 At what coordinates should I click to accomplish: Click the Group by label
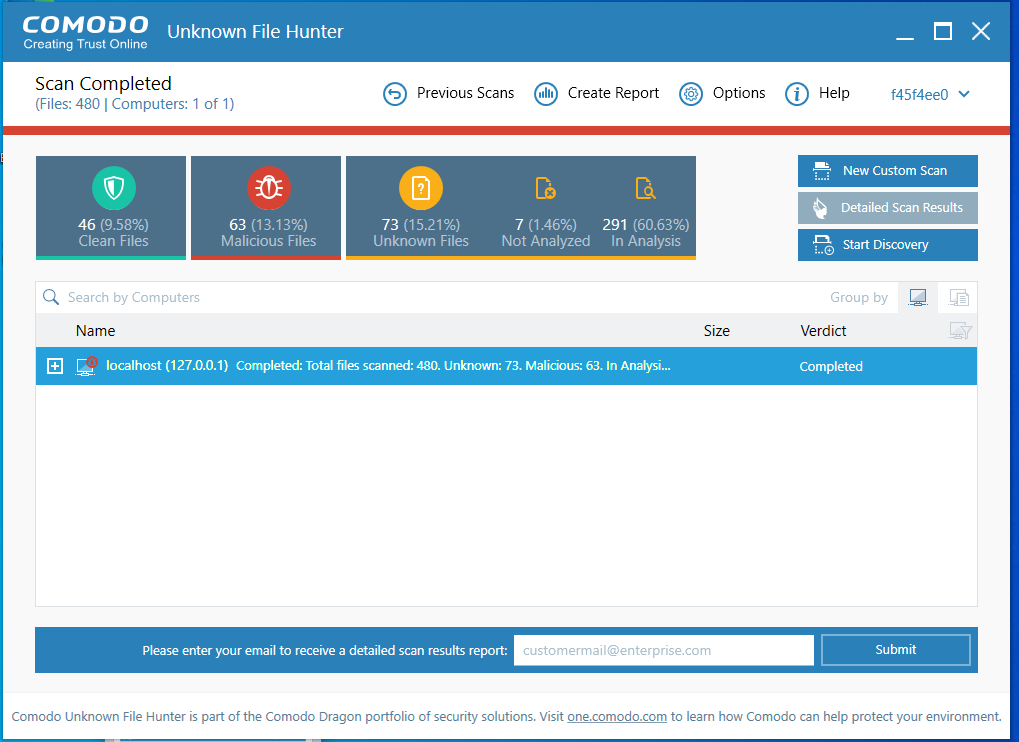pos(858,298)
